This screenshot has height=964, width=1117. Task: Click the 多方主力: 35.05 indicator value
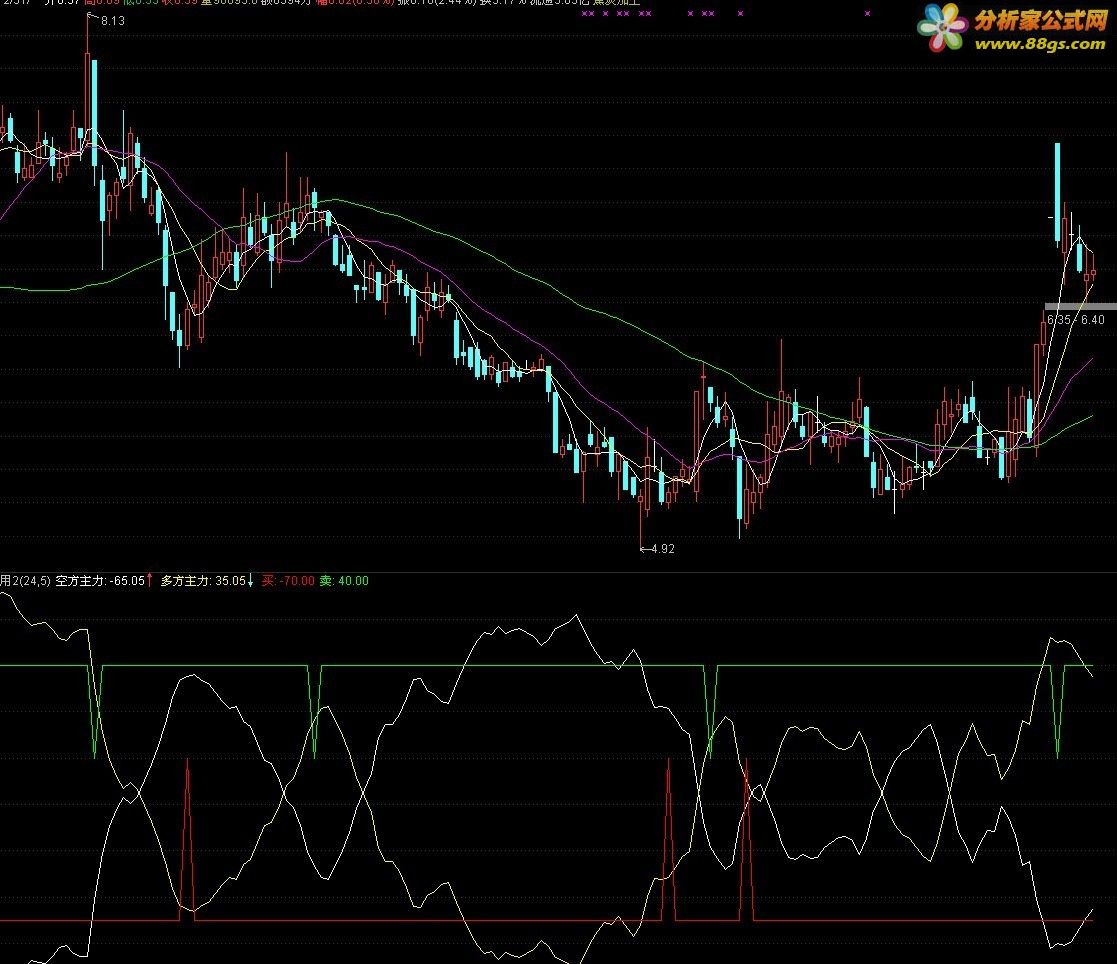[202, 581]
